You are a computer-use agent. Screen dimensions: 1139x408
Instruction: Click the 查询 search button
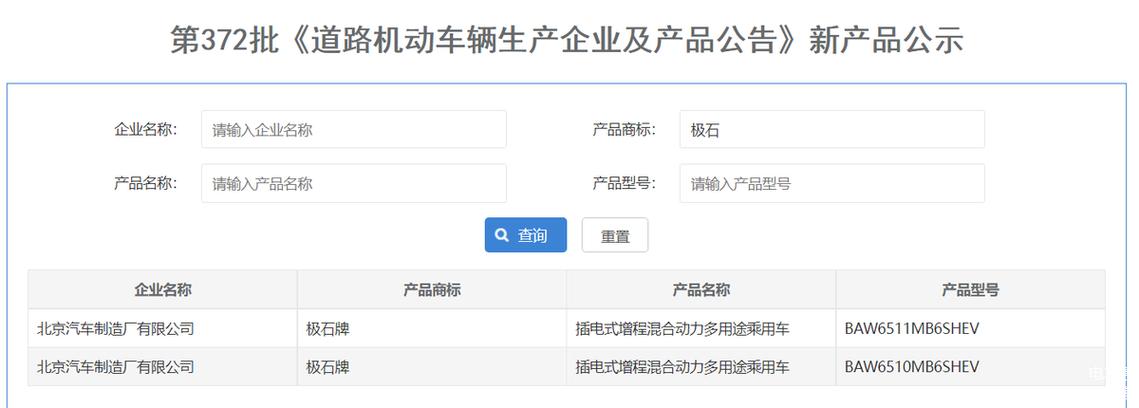525,235
